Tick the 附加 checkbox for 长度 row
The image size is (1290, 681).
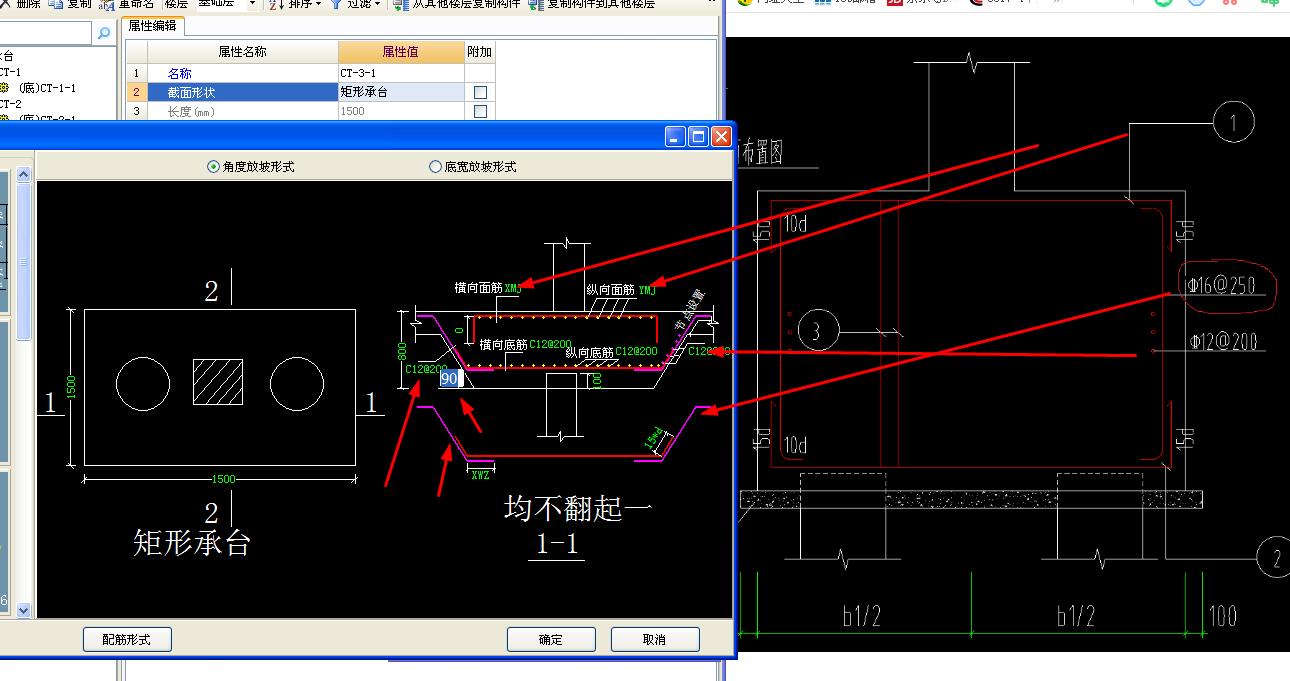(480, 111)
